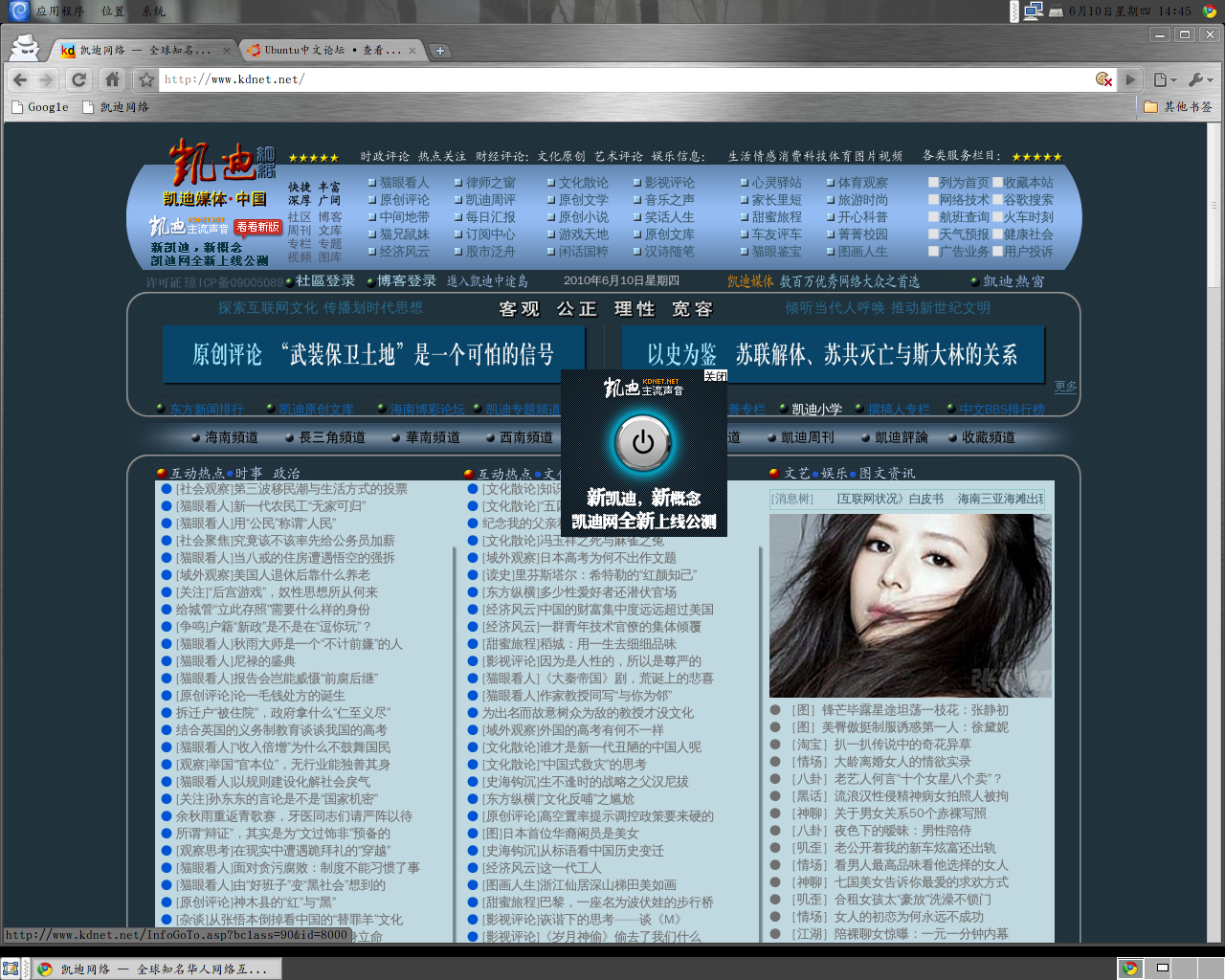The width and height of the screenshot is (1225, 980).
Task: Go to home page via house icon
Action: click(x=112, y=79)
